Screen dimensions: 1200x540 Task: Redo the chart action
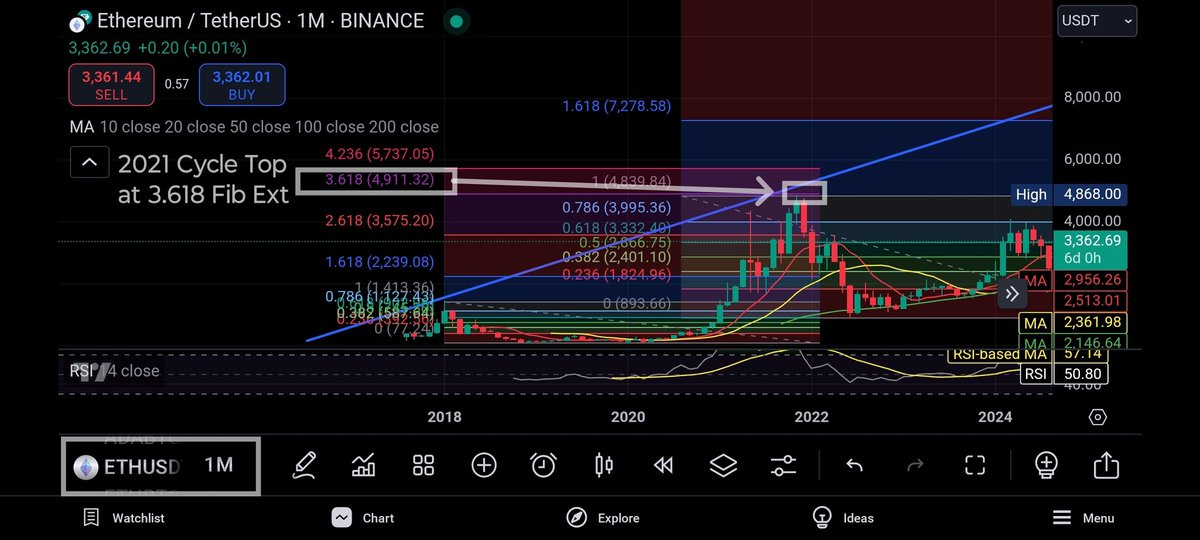(x=914, y=465)
